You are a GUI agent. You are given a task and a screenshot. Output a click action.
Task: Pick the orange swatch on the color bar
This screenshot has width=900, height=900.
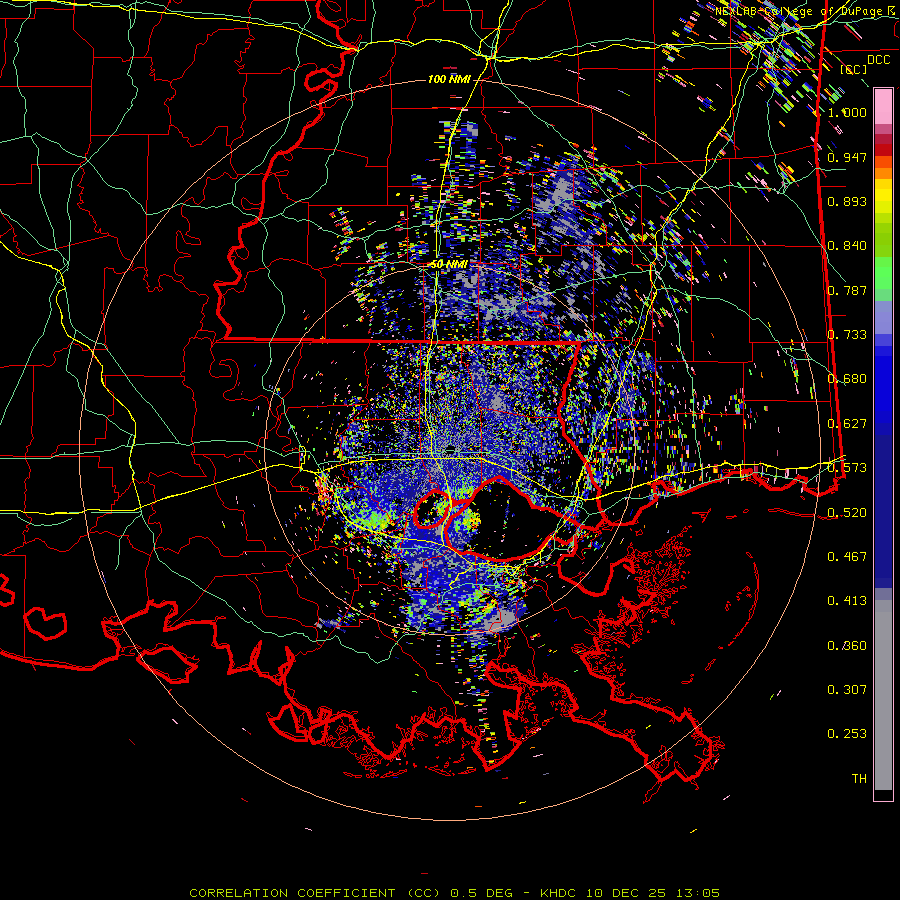883,173
